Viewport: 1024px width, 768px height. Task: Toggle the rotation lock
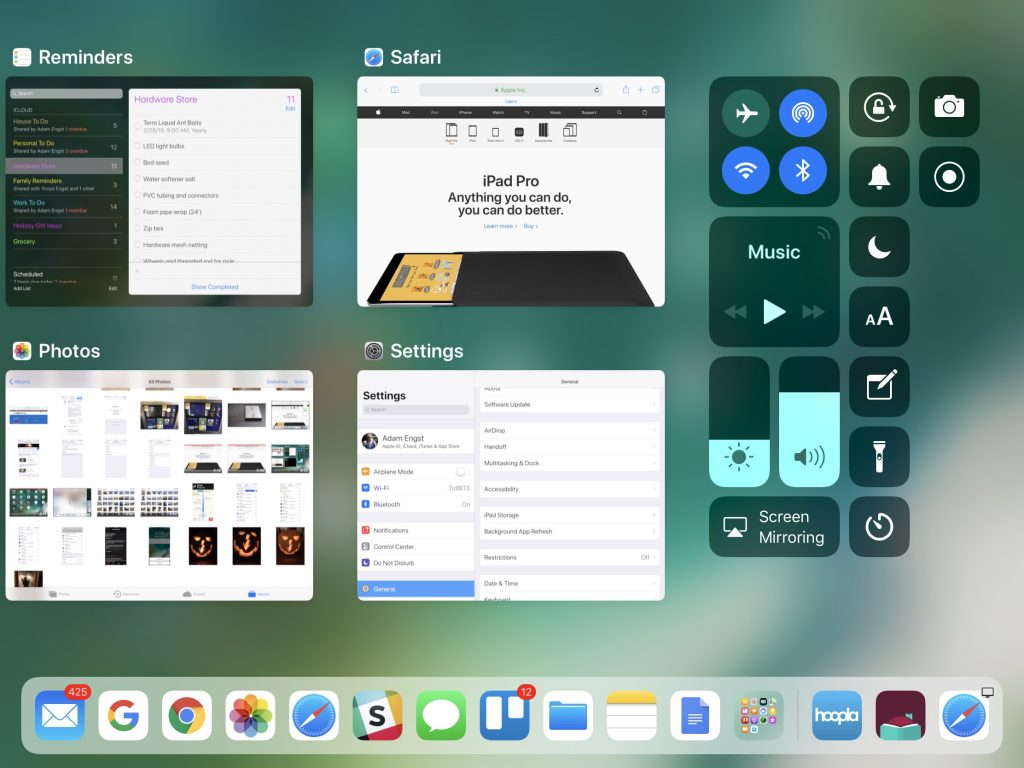(x=879, y=106)
